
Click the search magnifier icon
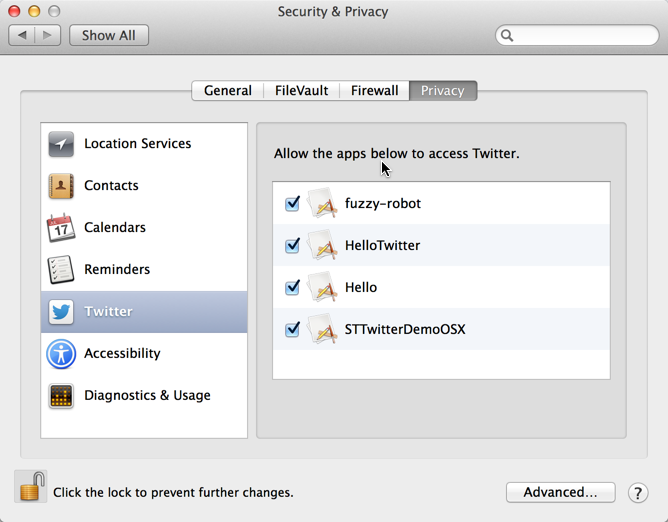tap(507, 35)
